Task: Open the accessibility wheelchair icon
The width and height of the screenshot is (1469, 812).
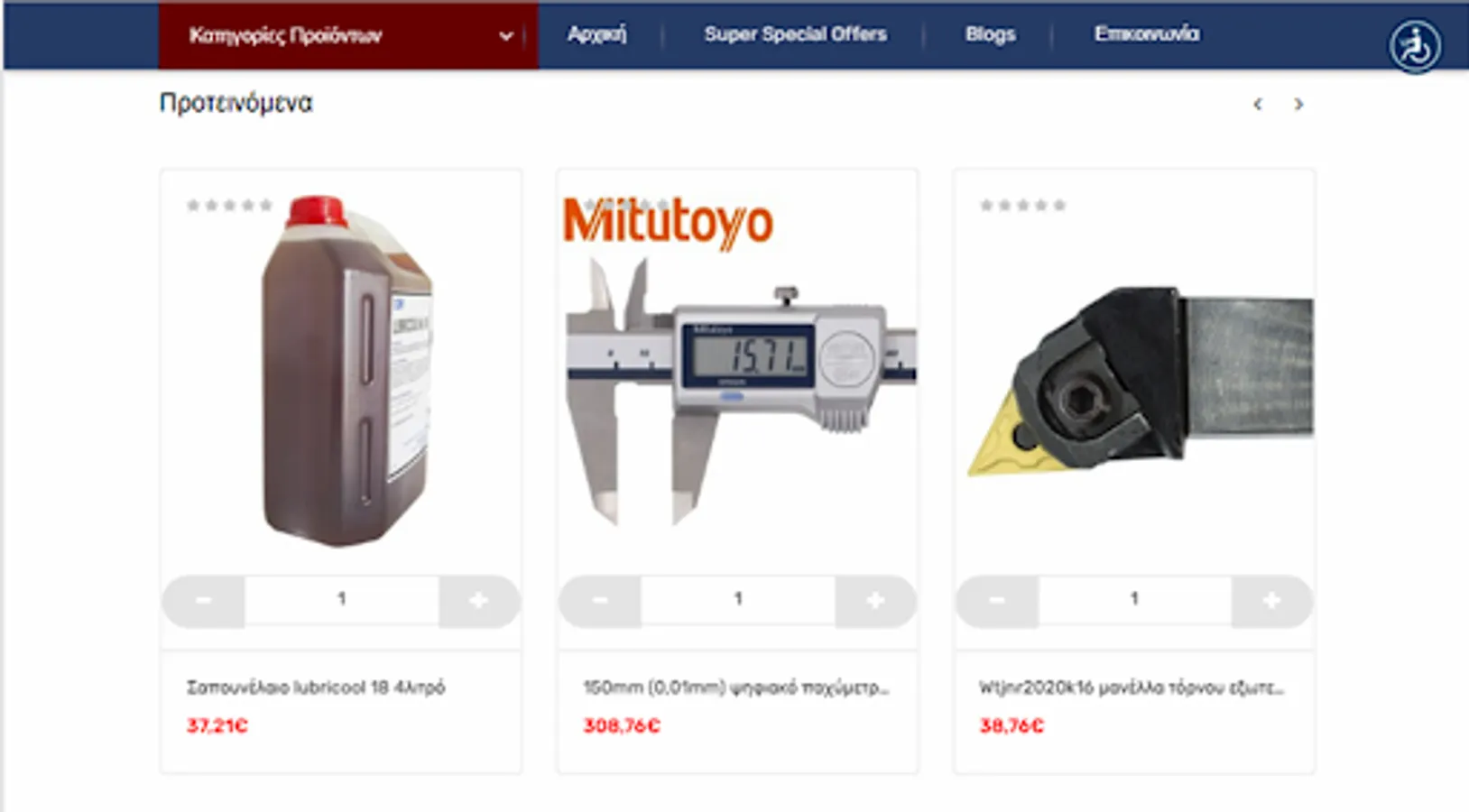Action: pyautogui.click(x=1414, y=45)
